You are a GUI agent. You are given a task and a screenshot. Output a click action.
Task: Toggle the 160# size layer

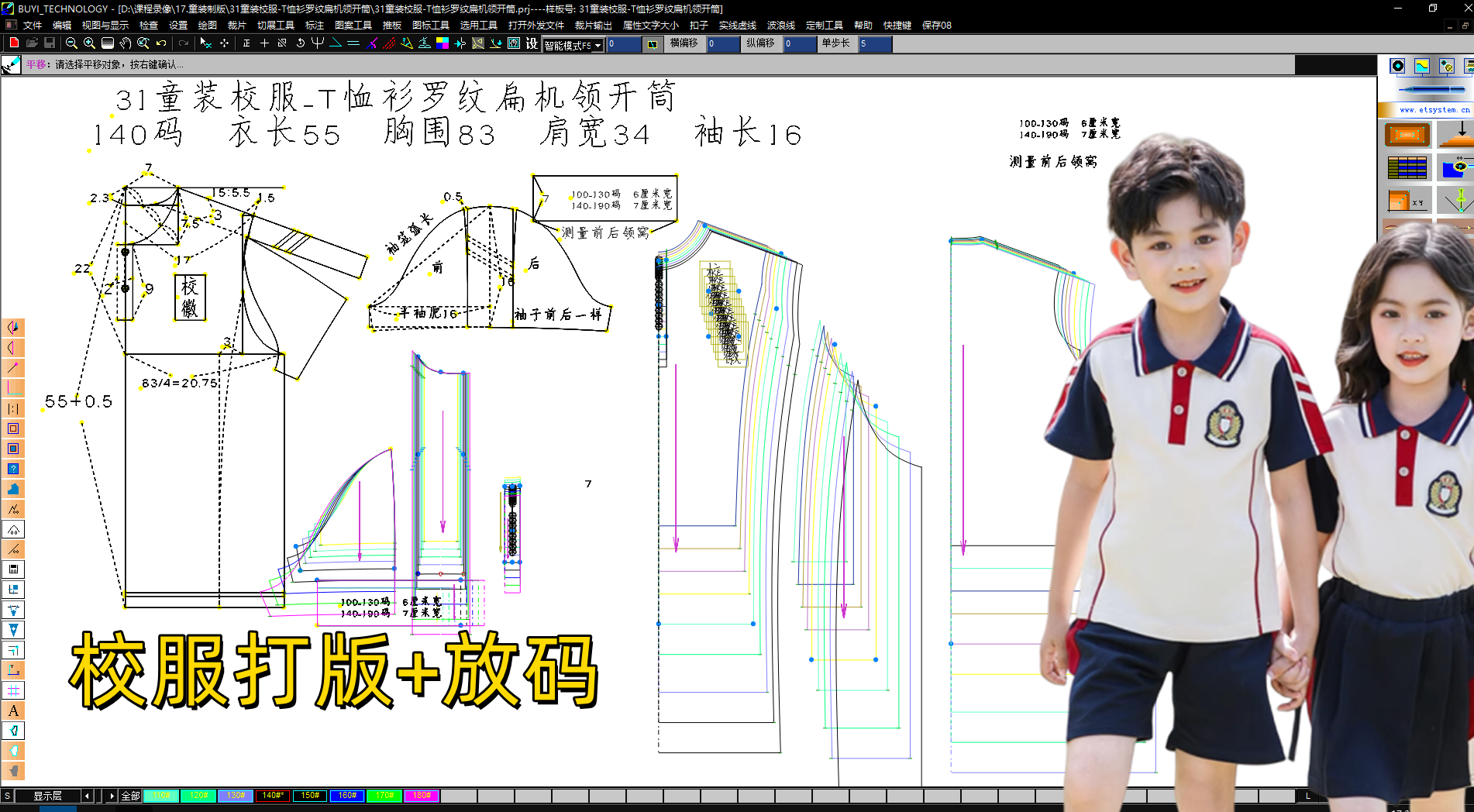point(347,796)
